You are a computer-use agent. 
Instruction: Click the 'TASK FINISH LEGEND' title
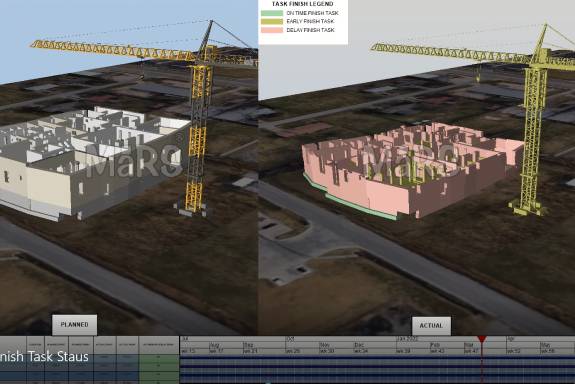click(303, 4)
